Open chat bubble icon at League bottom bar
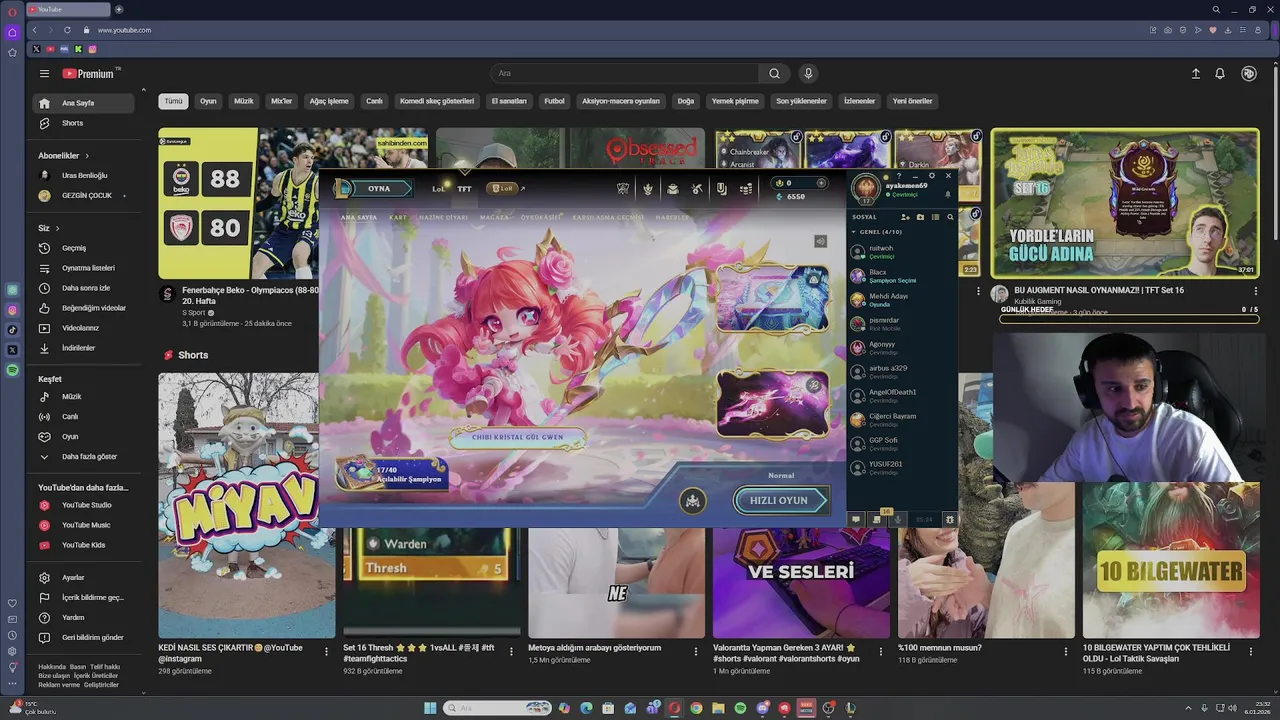This screenshot has width=1280, height=720. [x=856, y=519]
